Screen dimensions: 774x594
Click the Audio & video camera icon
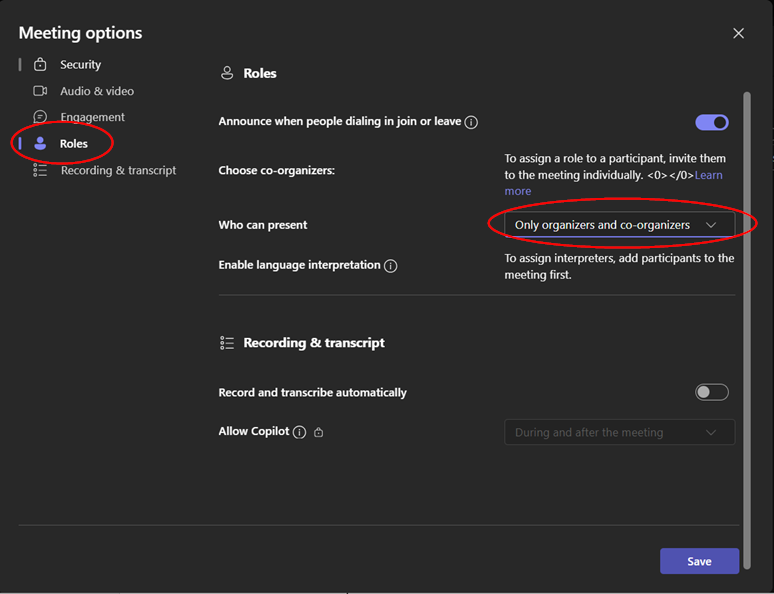click(40, 91)
